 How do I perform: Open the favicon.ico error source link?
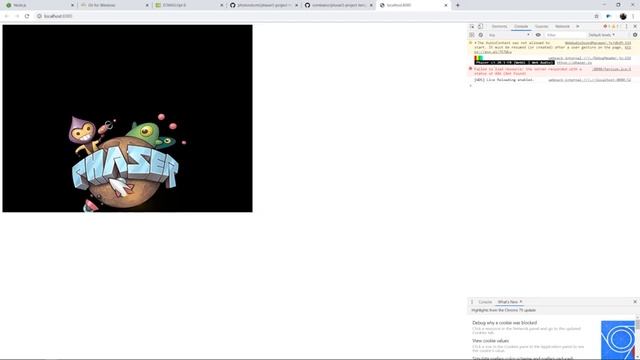pos(611,69)
